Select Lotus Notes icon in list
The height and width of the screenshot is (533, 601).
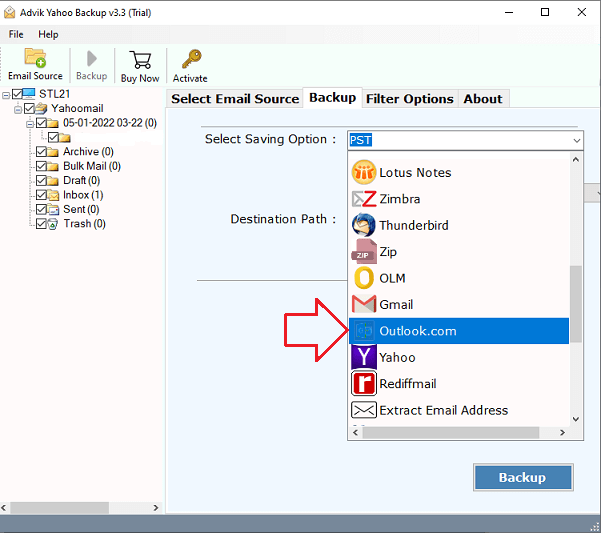363,172
